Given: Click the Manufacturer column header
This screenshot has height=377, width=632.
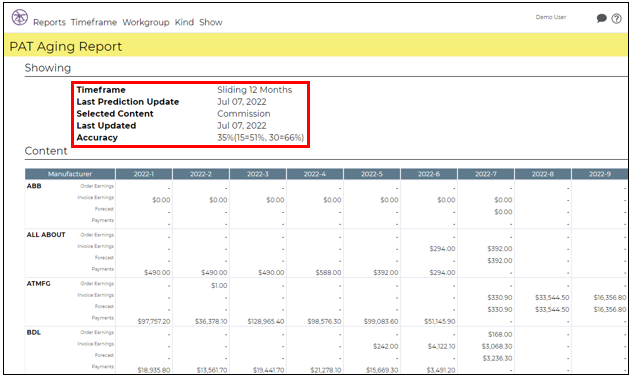Looking at the screenshot, I should pos(70,174).
